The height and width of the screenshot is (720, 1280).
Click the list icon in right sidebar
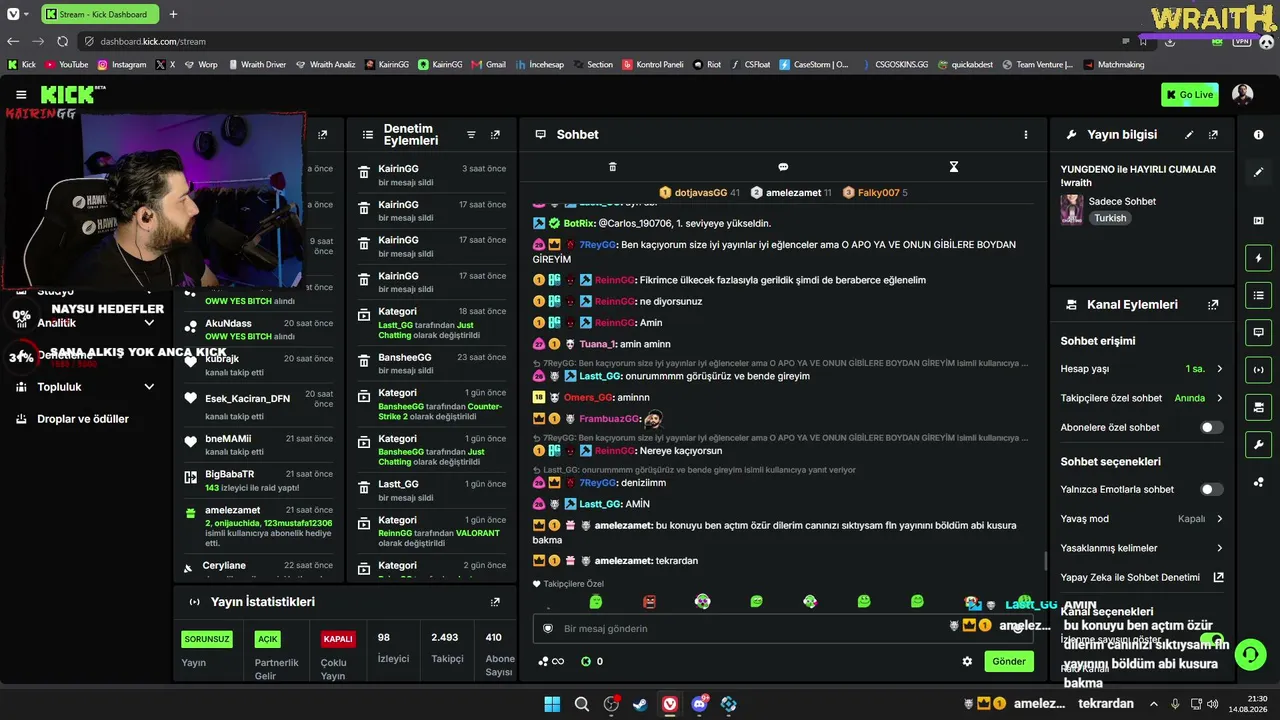click(x=1258, y=295)
